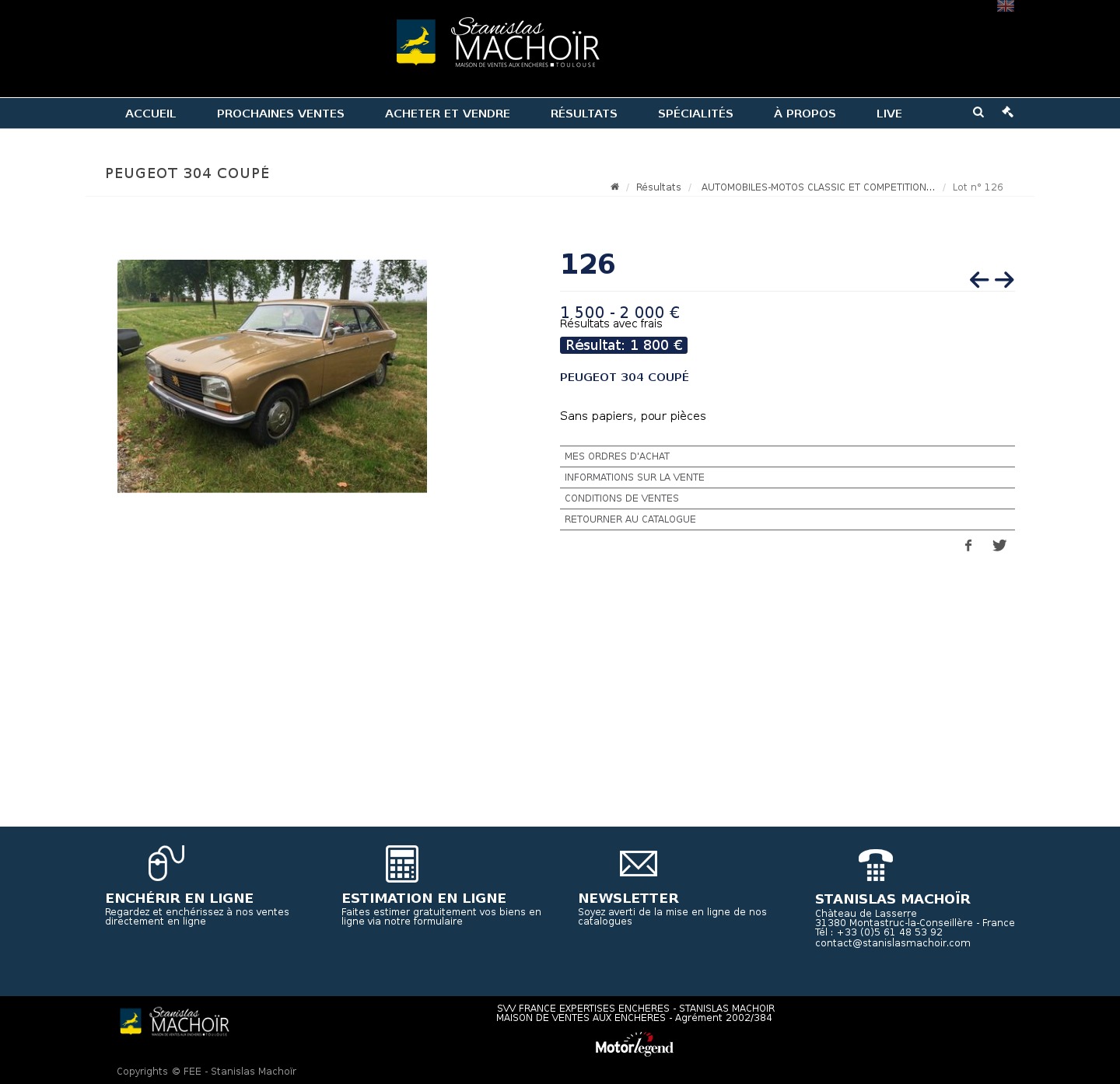Click Résultats in the breadcrumb
This screenshot has height=1084, width=1120.
(658, 187)
